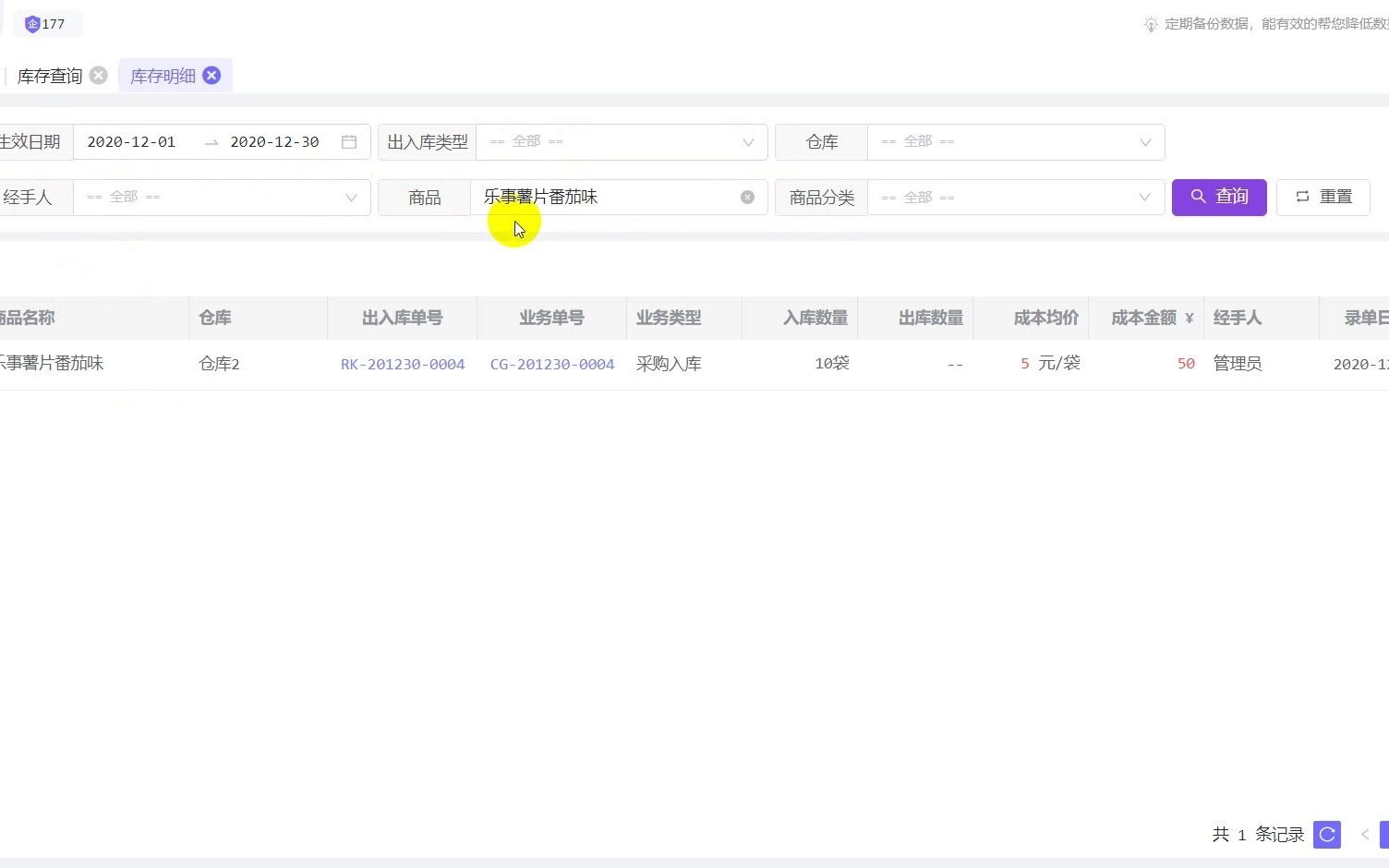
Task: Expand the 商品分类 dropdown
Action: point(1016,198)
